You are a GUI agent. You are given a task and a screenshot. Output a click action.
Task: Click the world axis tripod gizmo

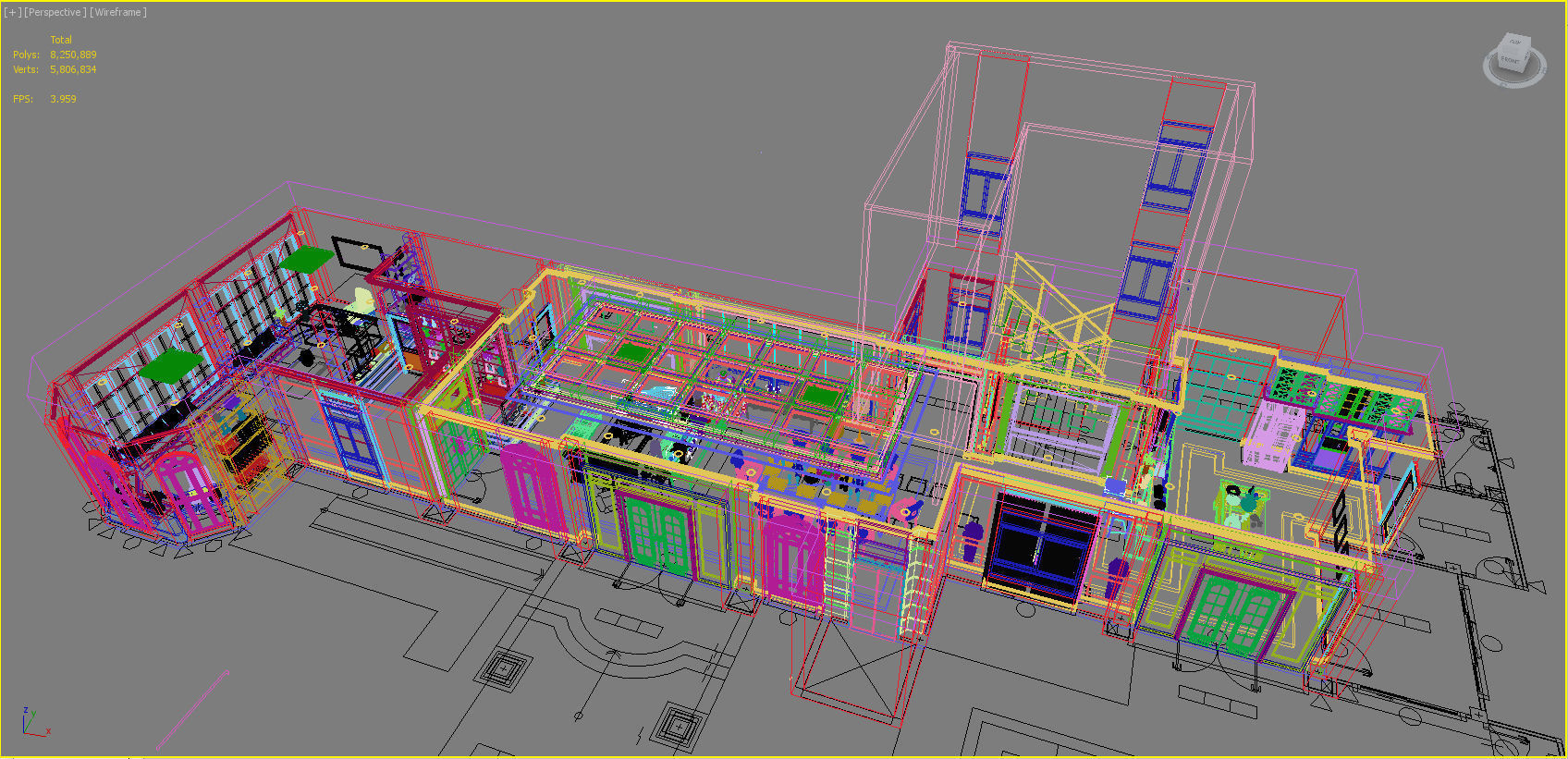(35, 722)
